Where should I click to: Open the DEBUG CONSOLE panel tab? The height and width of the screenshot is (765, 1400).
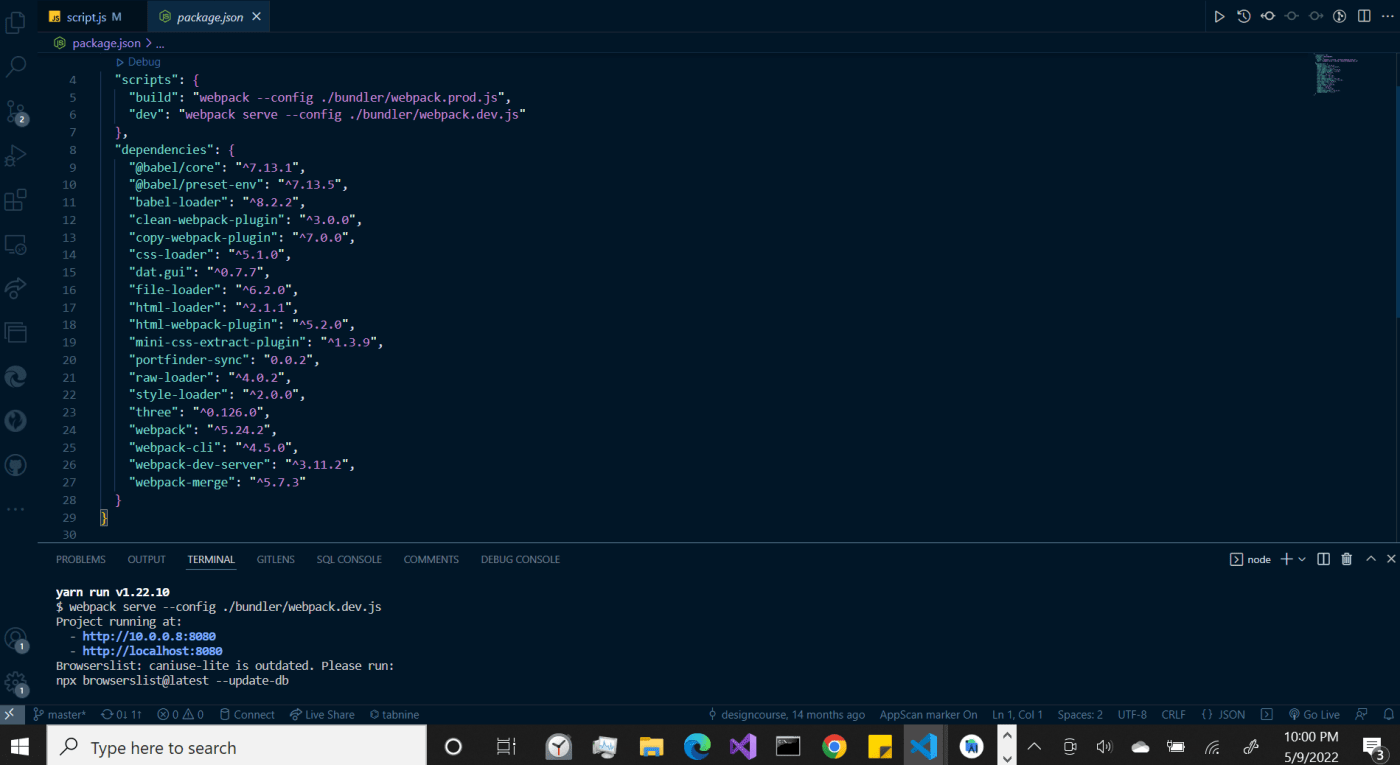tap(520, 559)
